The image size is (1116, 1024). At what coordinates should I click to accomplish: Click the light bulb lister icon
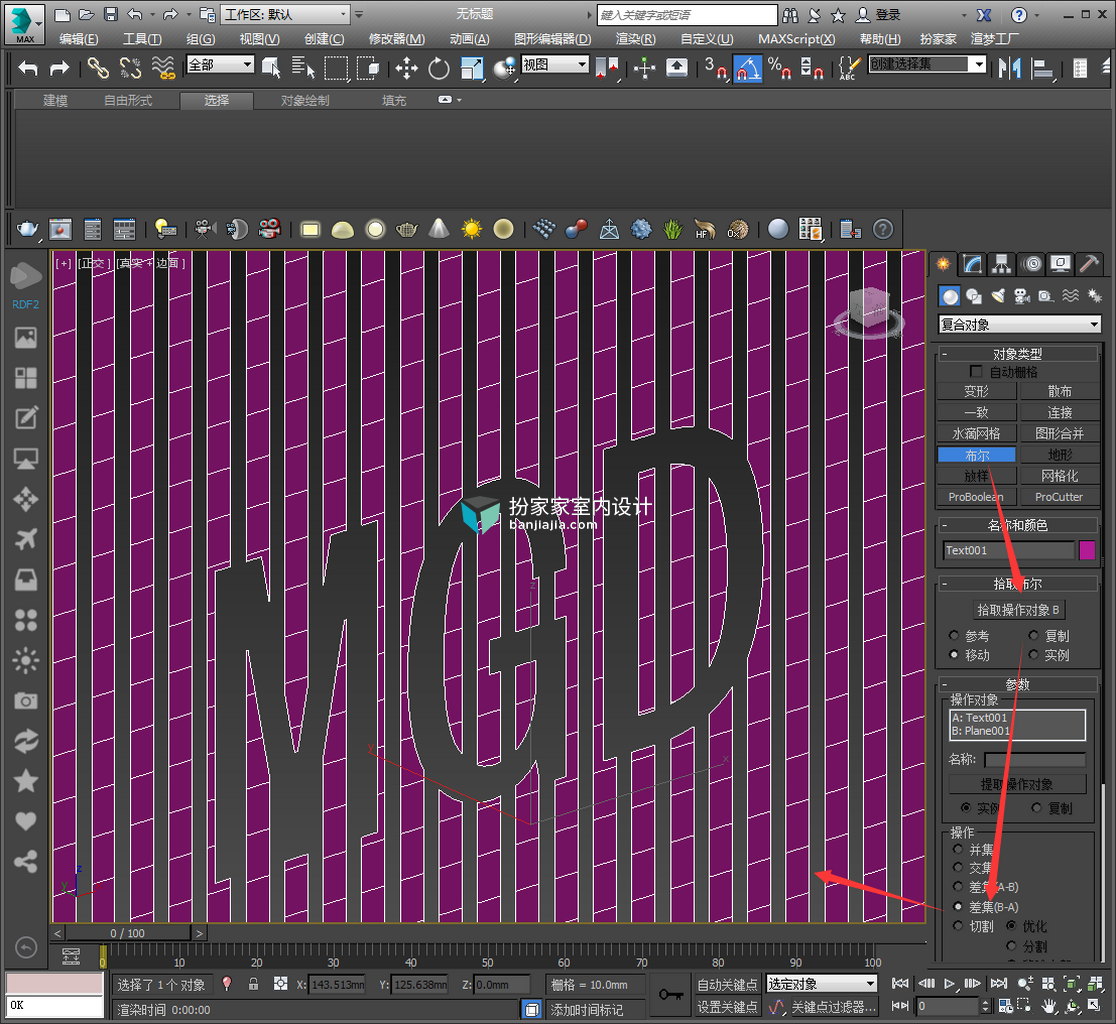(165, 229)
